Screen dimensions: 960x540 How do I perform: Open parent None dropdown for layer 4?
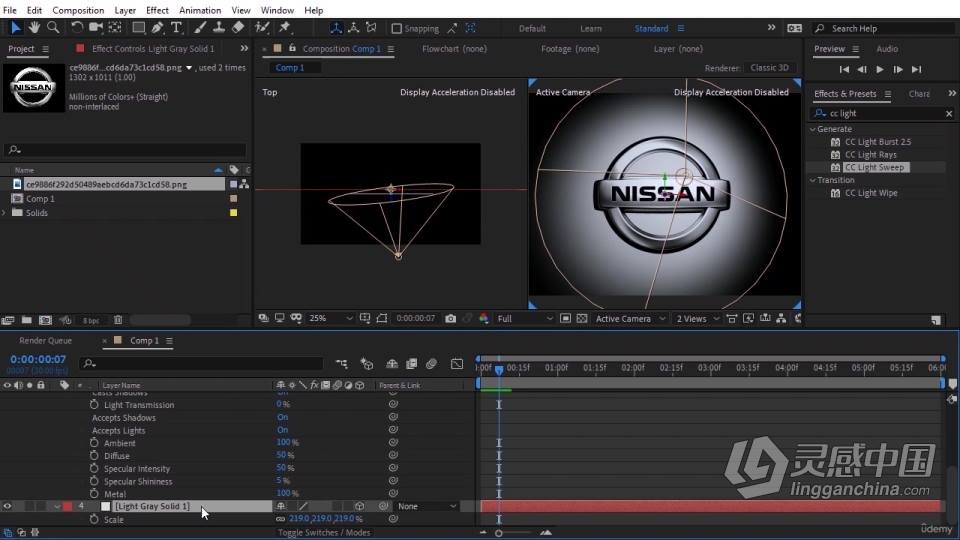click(427, 506)
